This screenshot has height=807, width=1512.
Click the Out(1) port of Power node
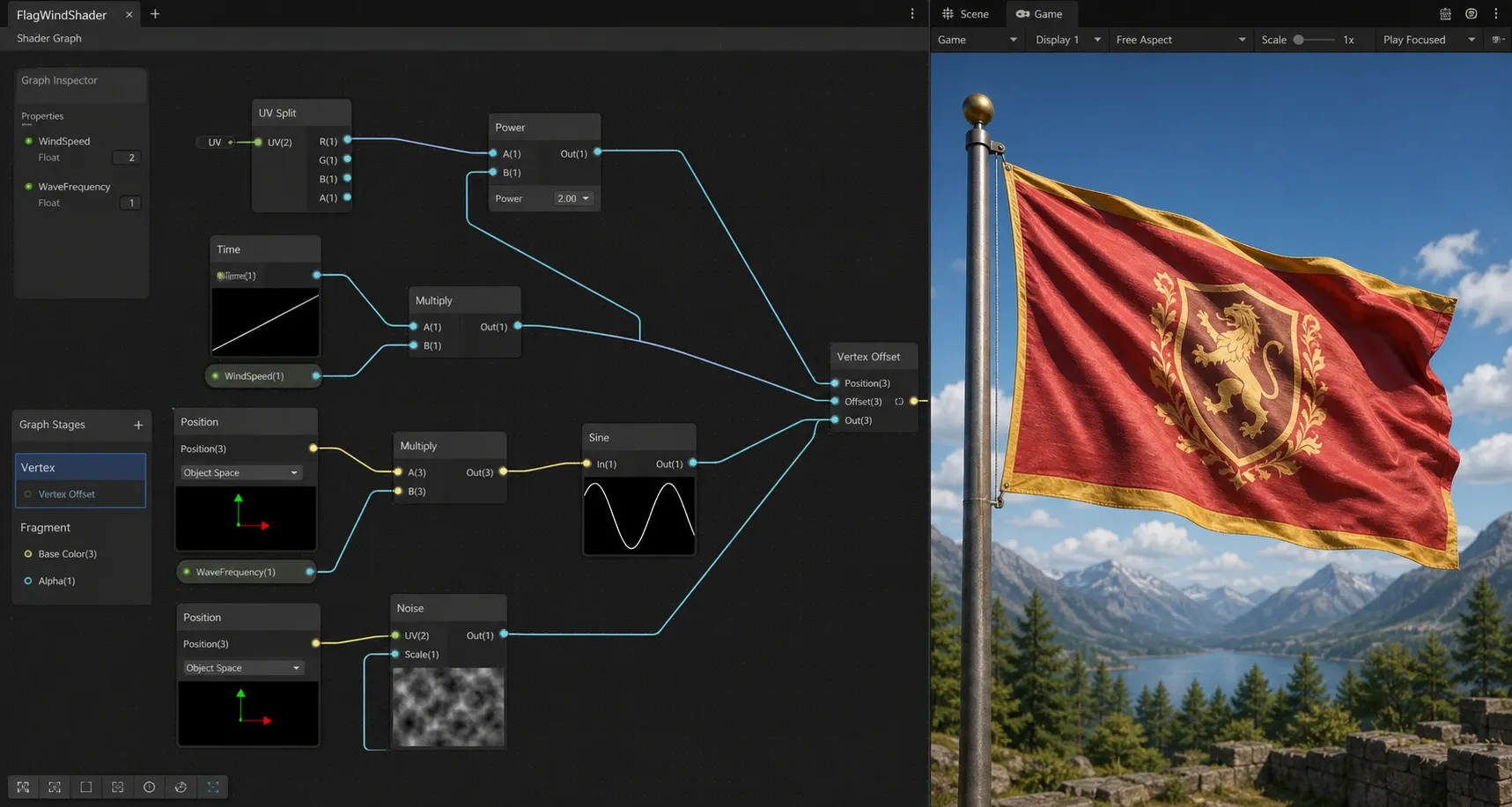[597, 152]
